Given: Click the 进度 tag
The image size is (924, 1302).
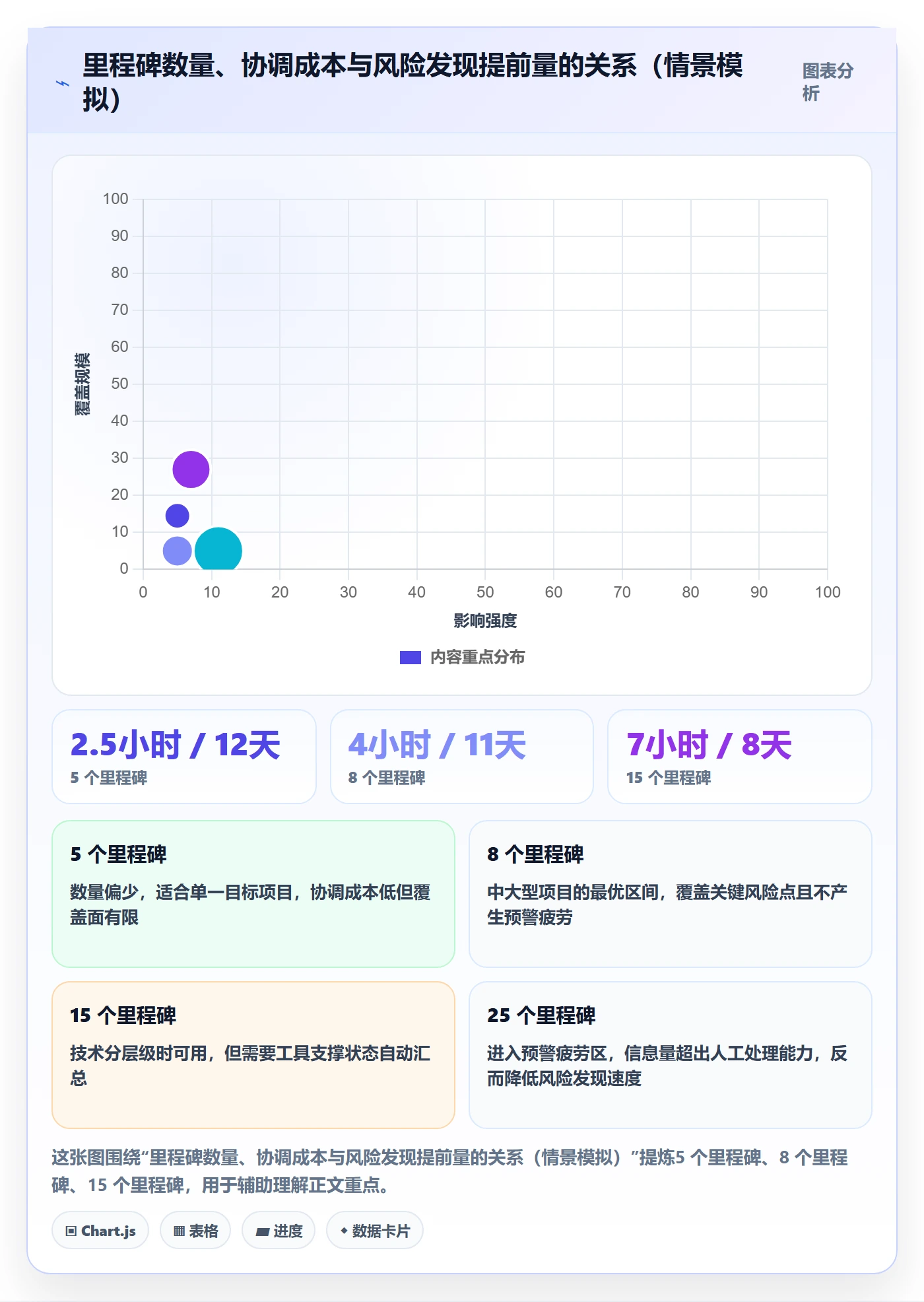Looking at the screenshot, I should pos(279,1231).
